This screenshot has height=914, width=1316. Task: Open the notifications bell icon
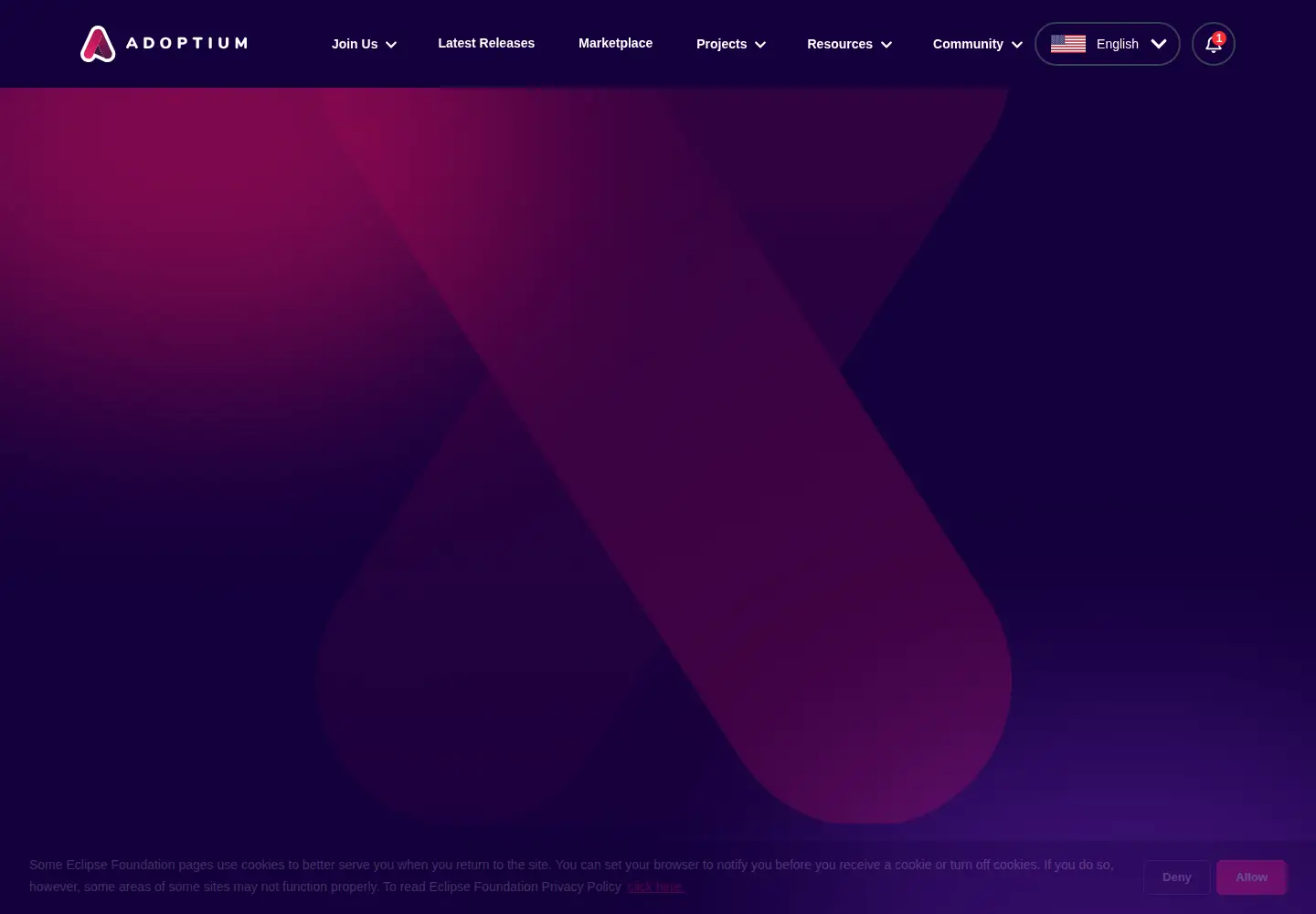click(x=1214, y=44)
